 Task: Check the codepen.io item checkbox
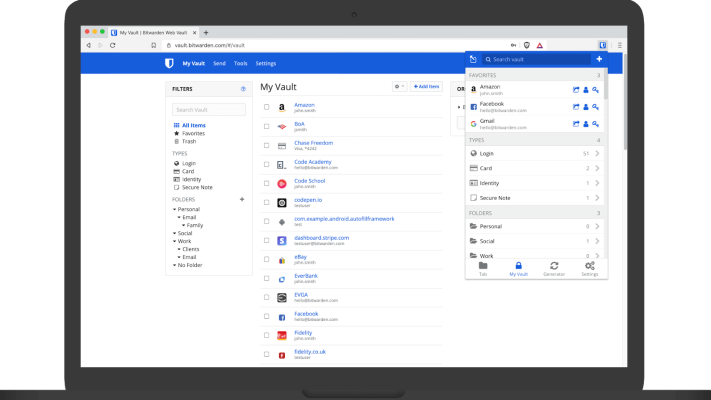[267, 202]
